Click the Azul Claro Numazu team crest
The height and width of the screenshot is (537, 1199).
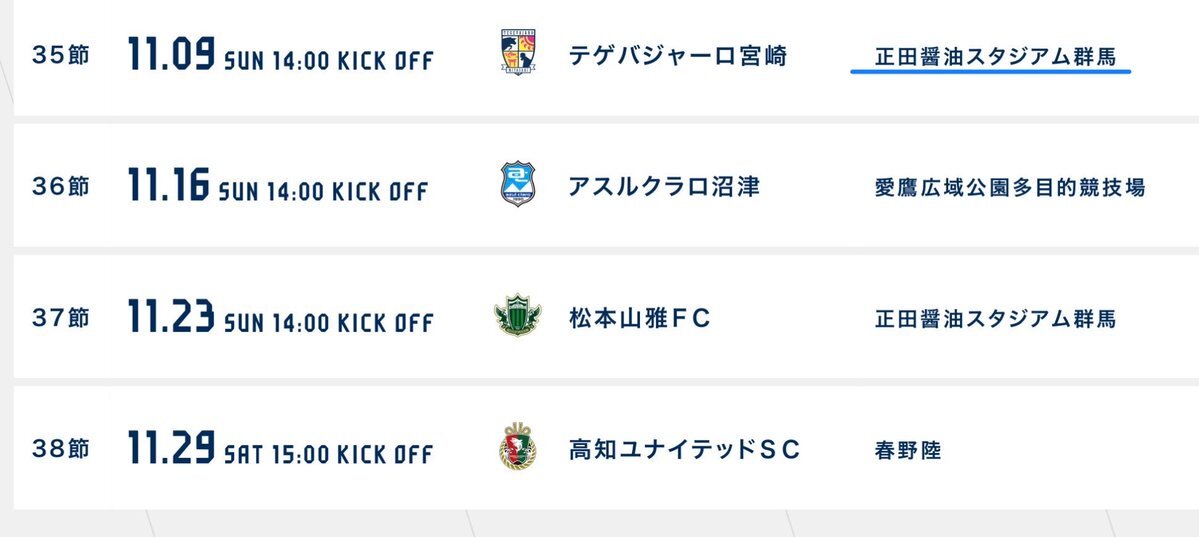pyautogui.click(x=518, y=186)
